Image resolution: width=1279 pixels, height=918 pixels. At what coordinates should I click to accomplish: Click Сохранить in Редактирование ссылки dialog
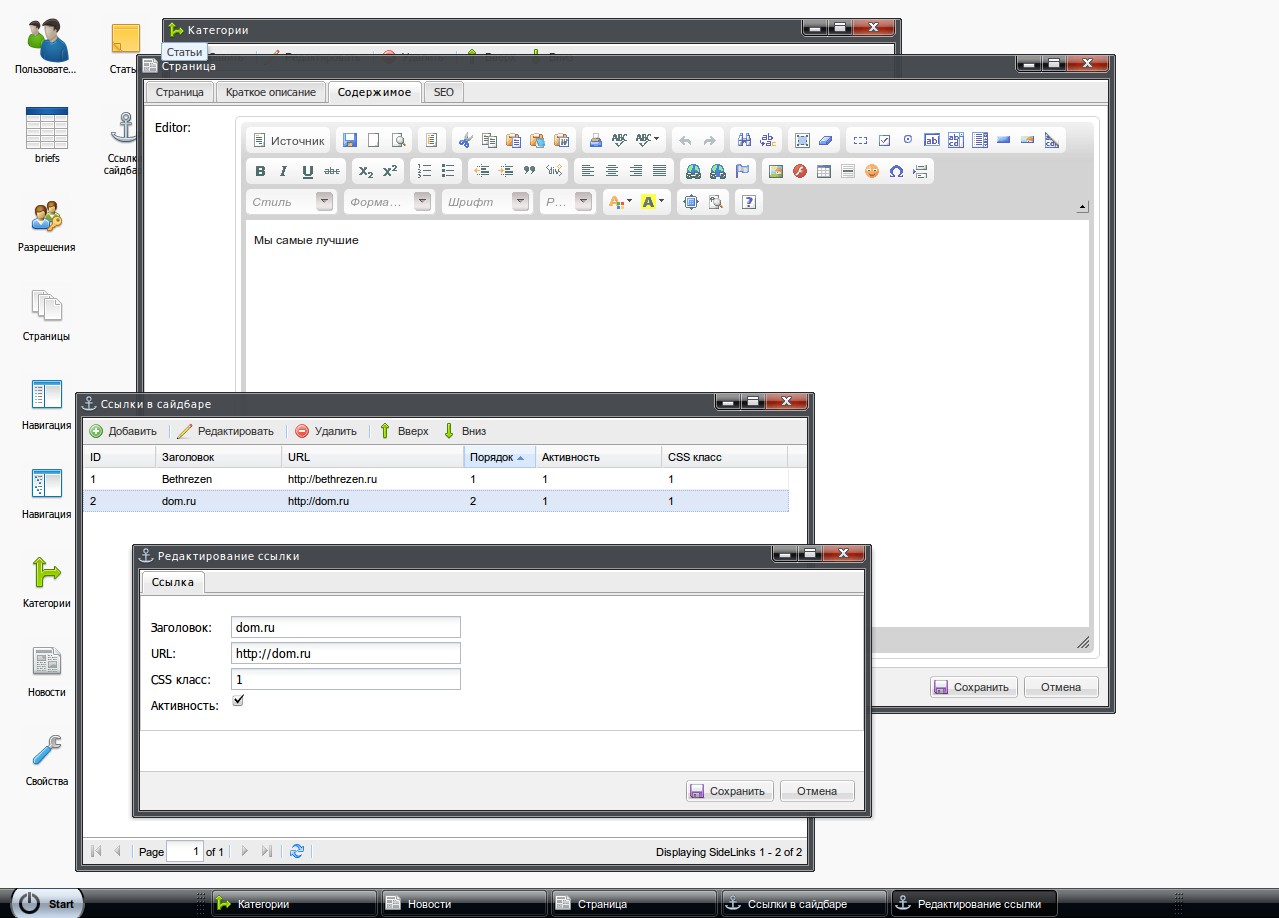click(x=730, y=791)
